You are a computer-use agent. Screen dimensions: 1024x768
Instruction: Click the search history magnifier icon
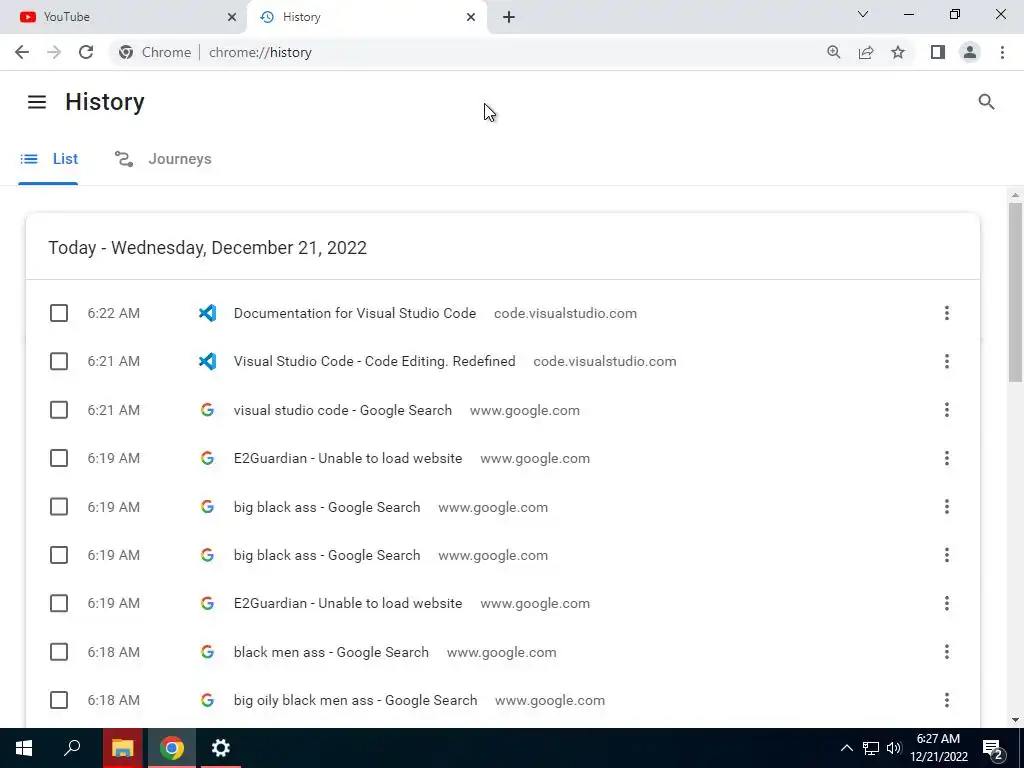coord(986,102)
